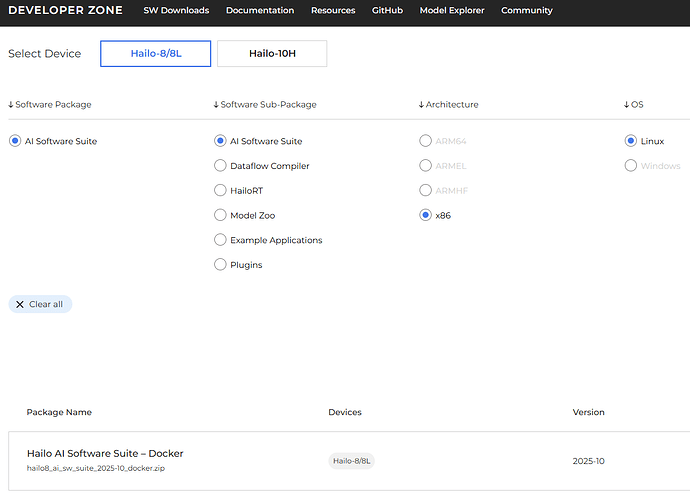Select the HailoRT sub-package option
The height and width of the screenshot is (496, 690).
(x=221, y=190)
